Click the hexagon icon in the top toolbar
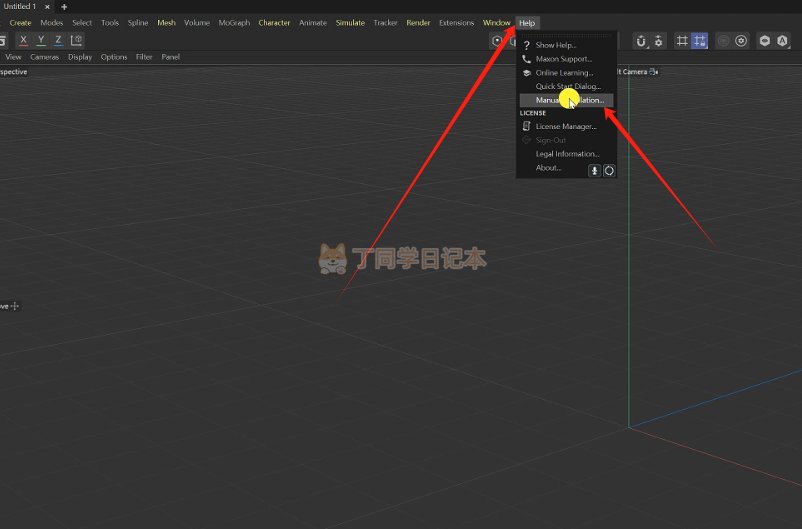 [765, 41]
